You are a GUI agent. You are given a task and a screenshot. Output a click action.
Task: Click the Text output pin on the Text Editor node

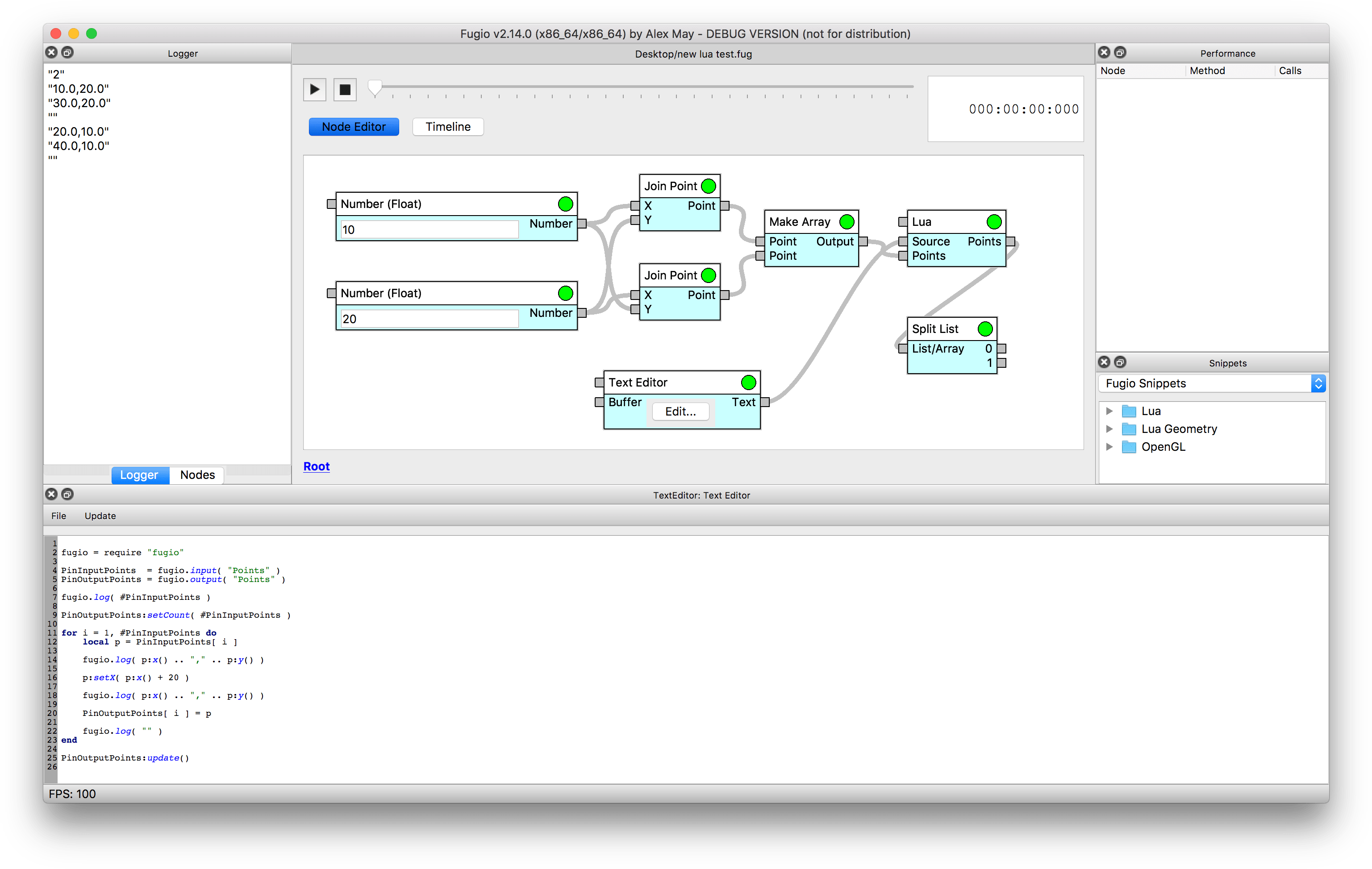(x=765, y=402)
